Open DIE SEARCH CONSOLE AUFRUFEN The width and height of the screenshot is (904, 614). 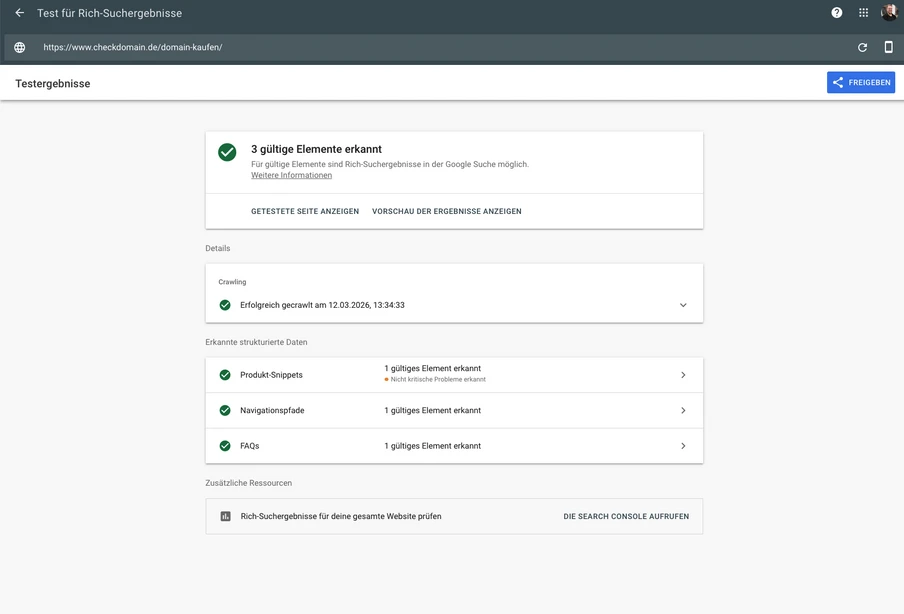pos(626,516)
